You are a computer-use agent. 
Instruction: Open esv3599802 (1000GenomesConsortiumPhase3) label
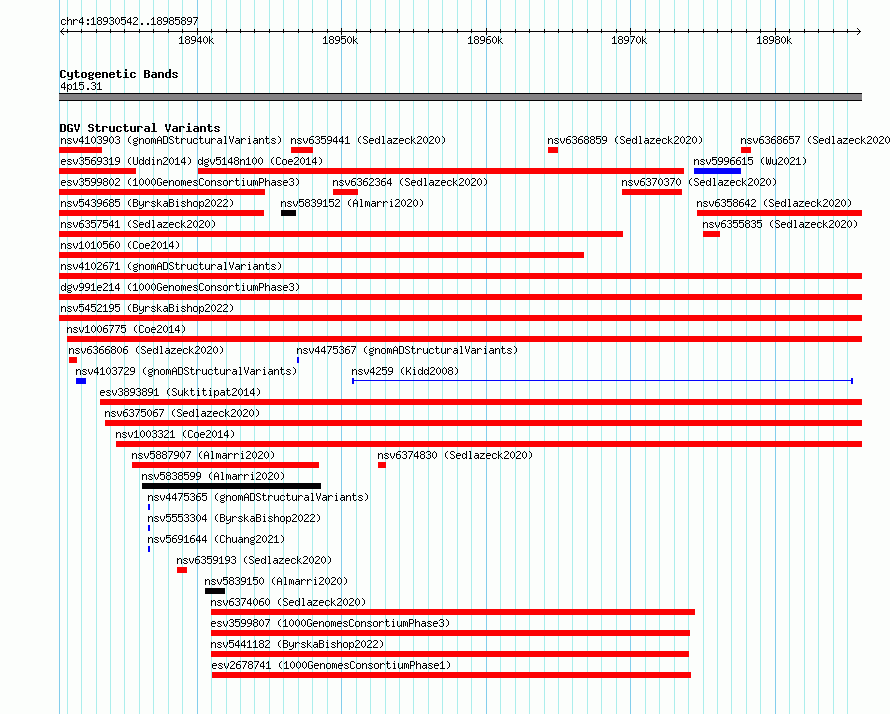[x=180, y=182]
